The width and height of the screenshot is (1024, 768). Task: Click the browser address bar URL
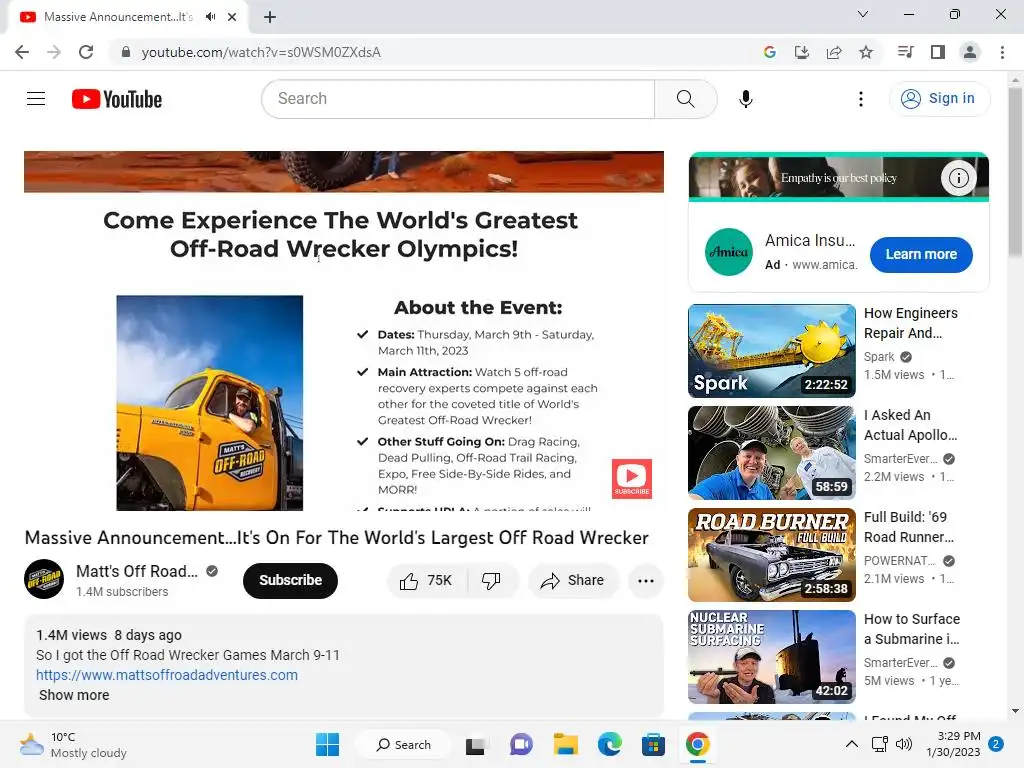(x=261, y=52)
